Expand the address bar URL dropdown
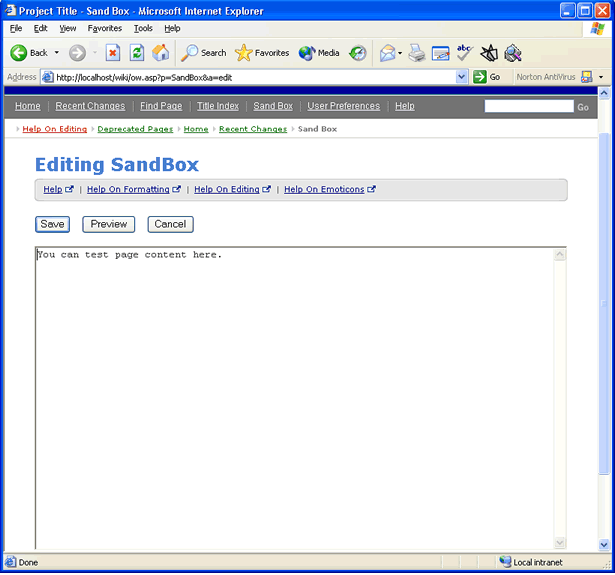This screenshot has width=615, height=575. coord(462,77)
